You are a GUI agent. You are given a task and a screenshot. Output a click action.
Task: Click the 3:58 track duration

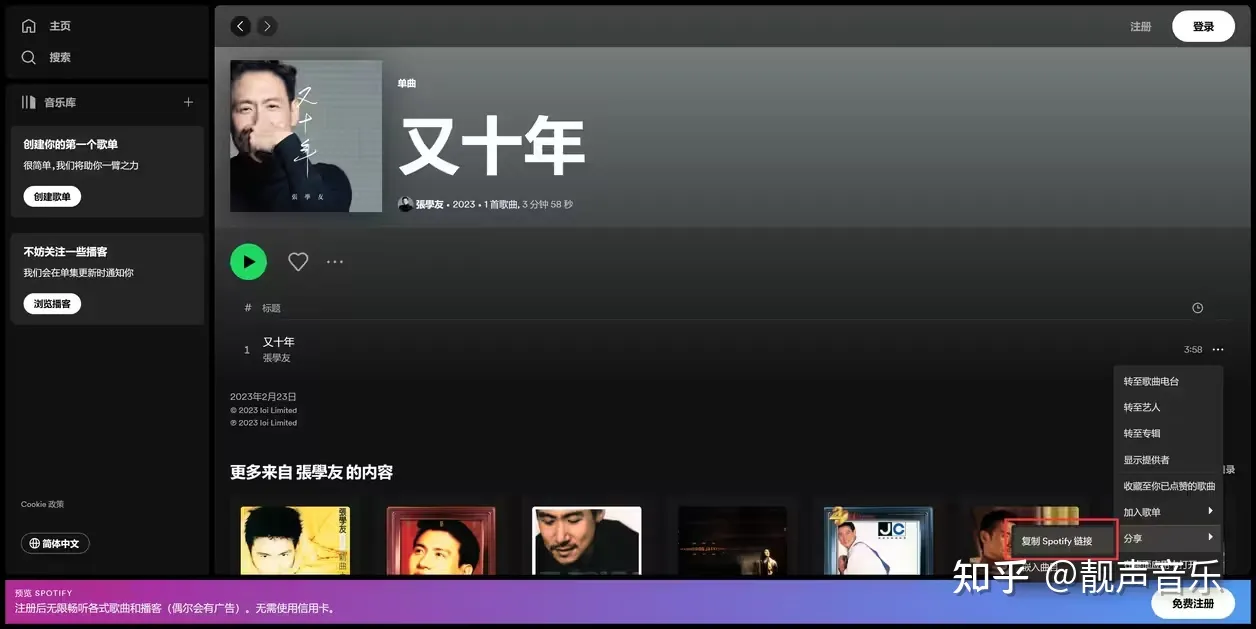pos(1193,350)
